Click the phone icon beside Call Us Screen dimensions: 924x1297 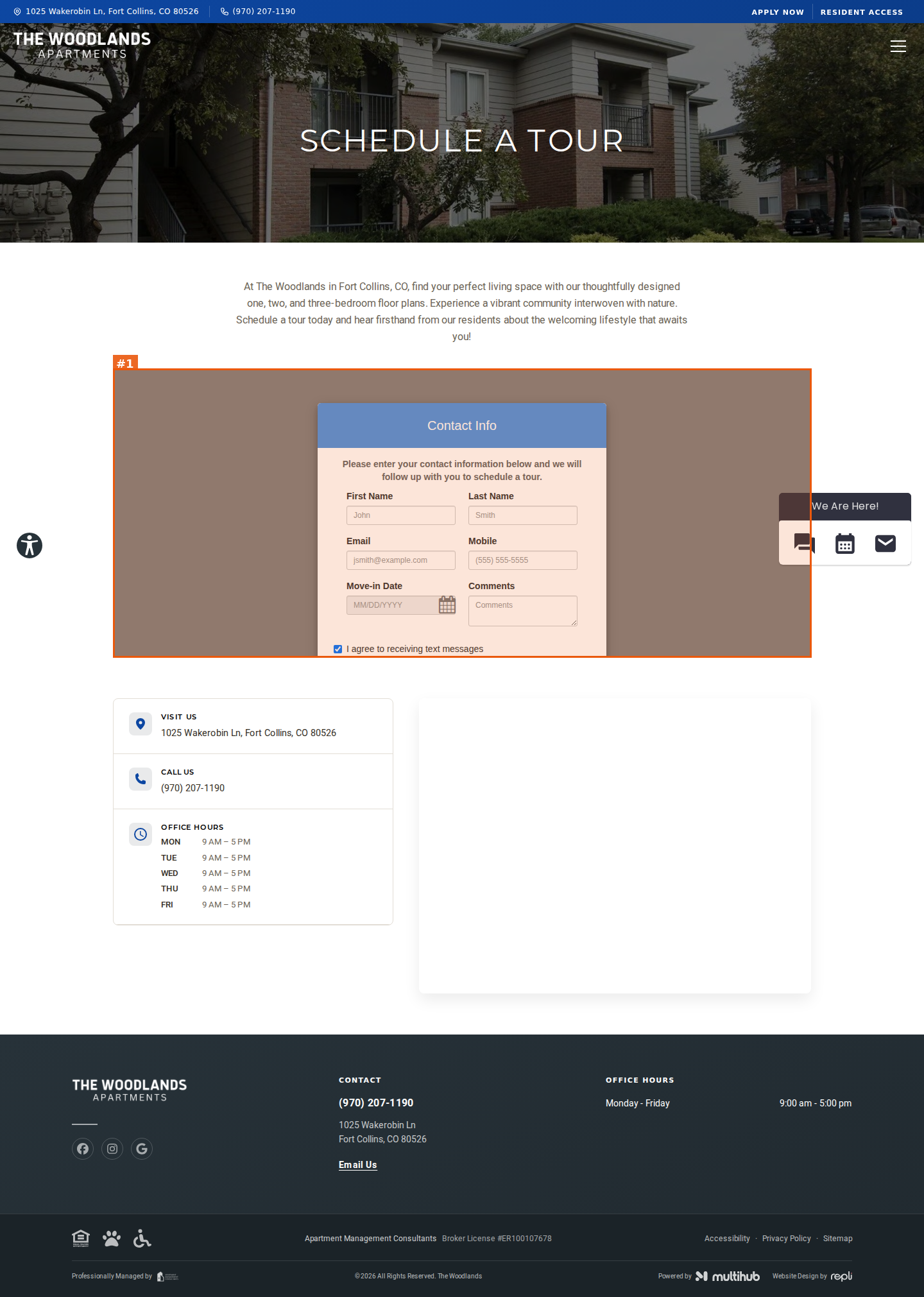tap(141, 779)
